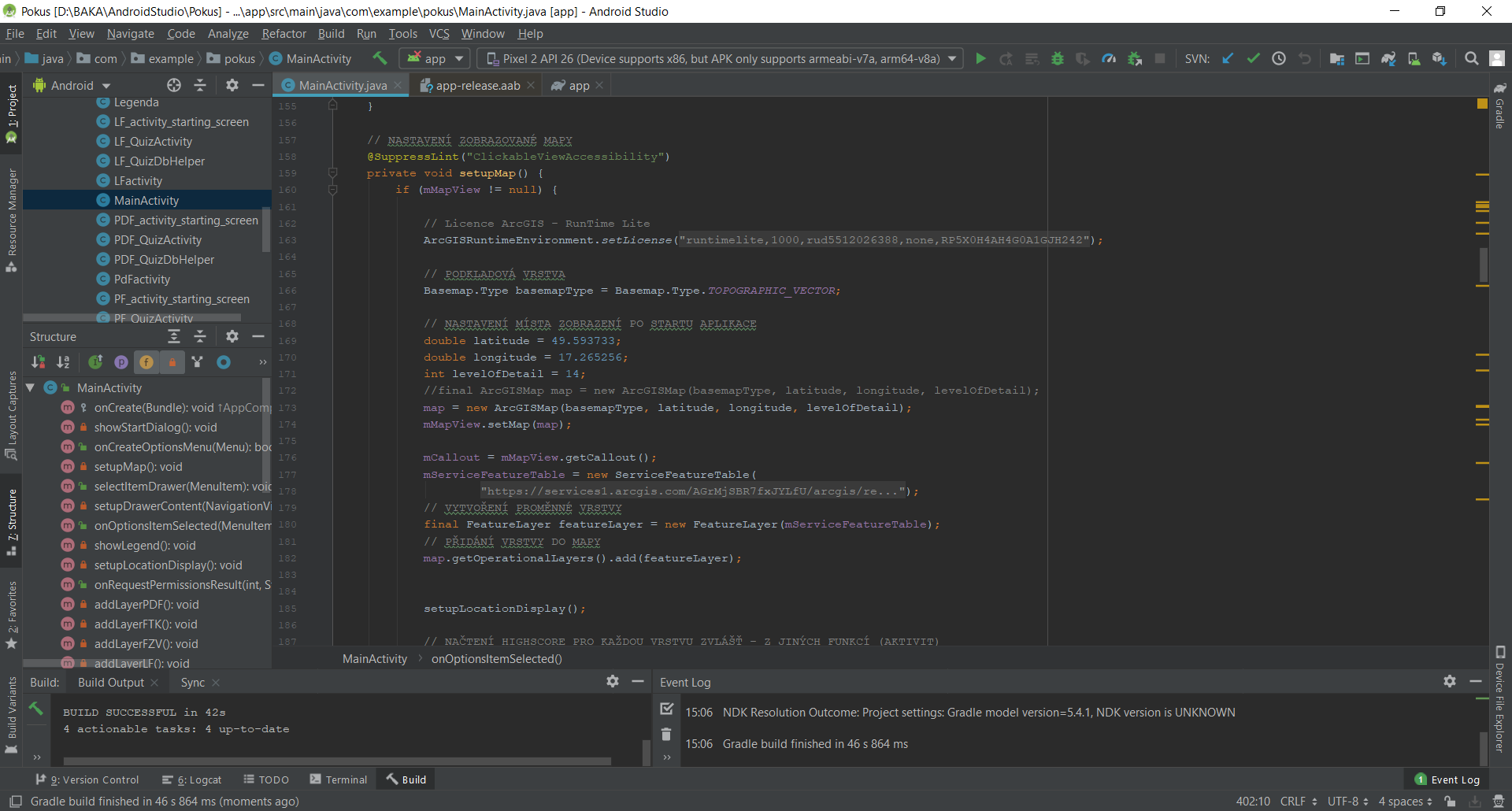Update project with SVN blue arrow
This screenshot has width=1512, height=811.
pos(1228,59)
